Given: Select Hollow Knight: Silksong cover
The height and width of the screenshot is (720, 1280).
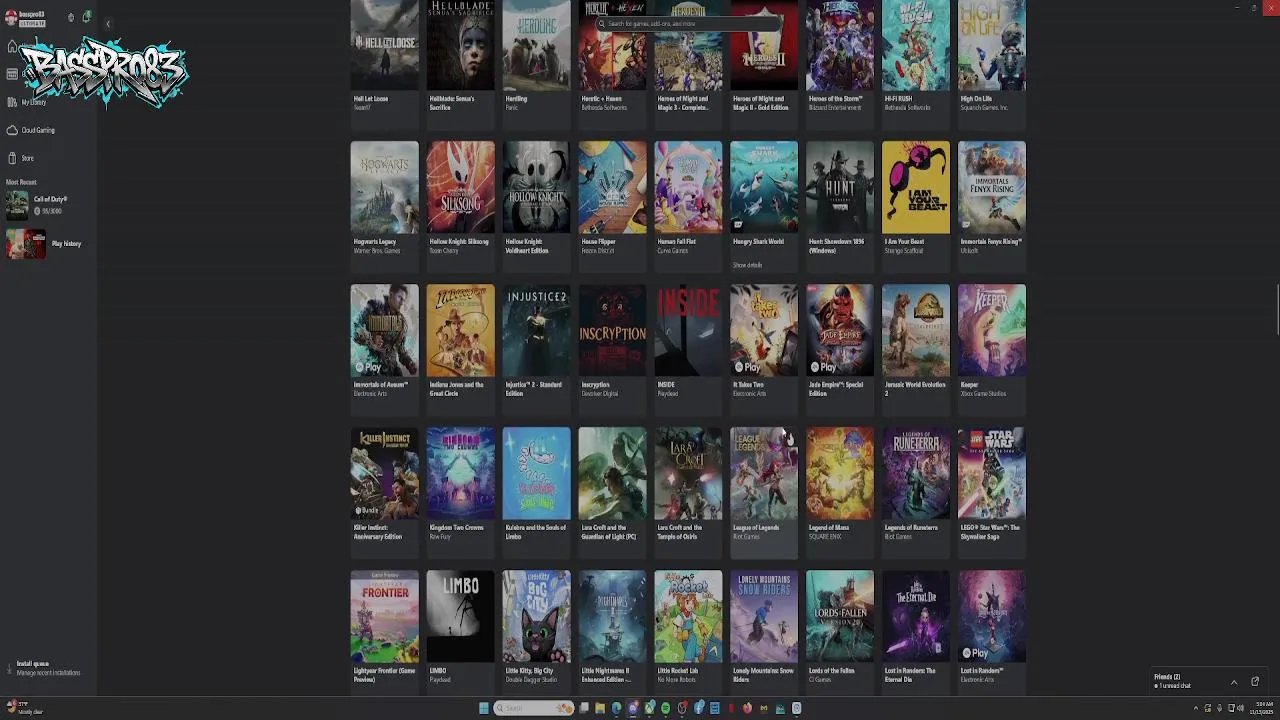Looking at the screenshot, I should coord(460,187).
